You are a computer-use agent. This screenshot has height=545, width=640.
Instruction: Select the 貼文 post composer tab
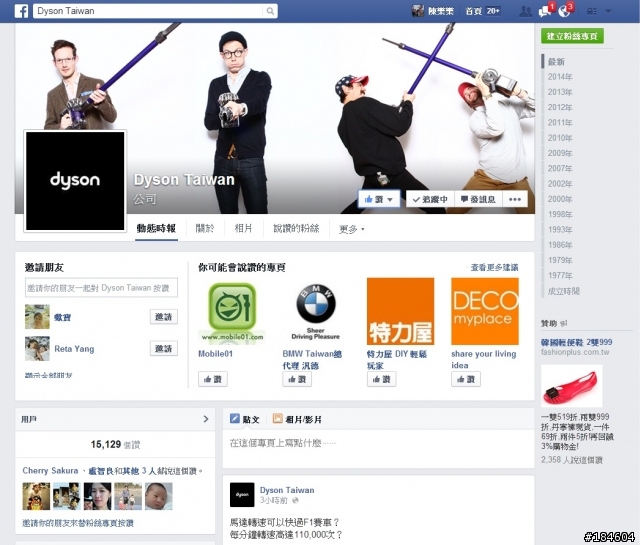coord(244,419)
